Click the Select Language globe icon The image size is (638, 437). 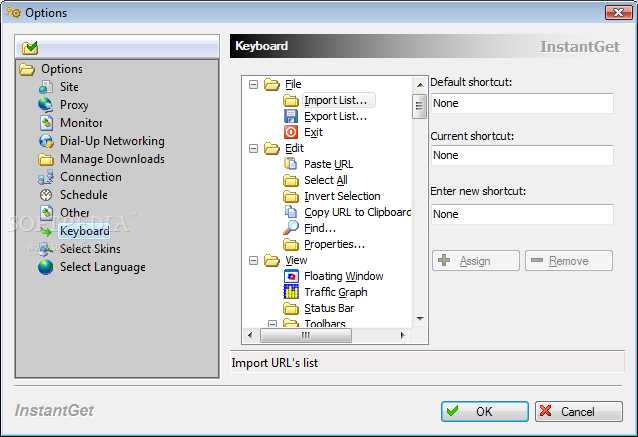46,267
